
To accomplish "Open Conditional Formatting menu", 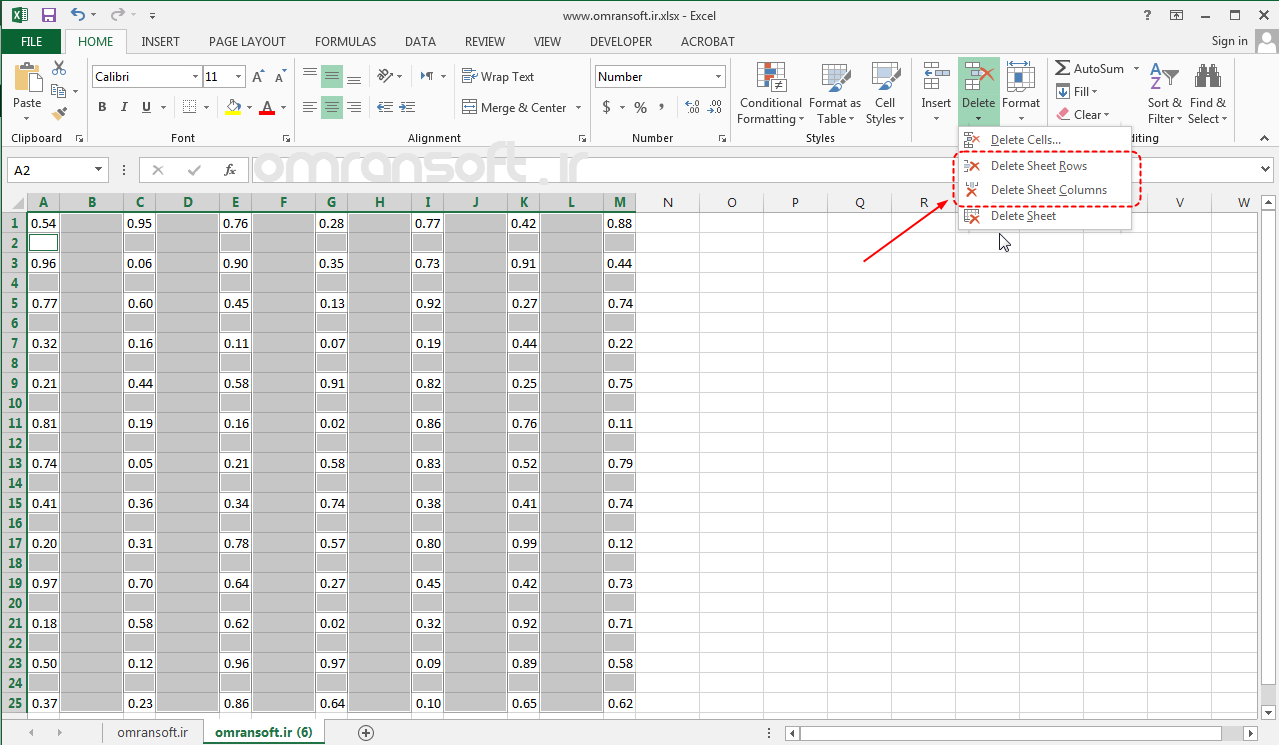I will click(771, 94).
